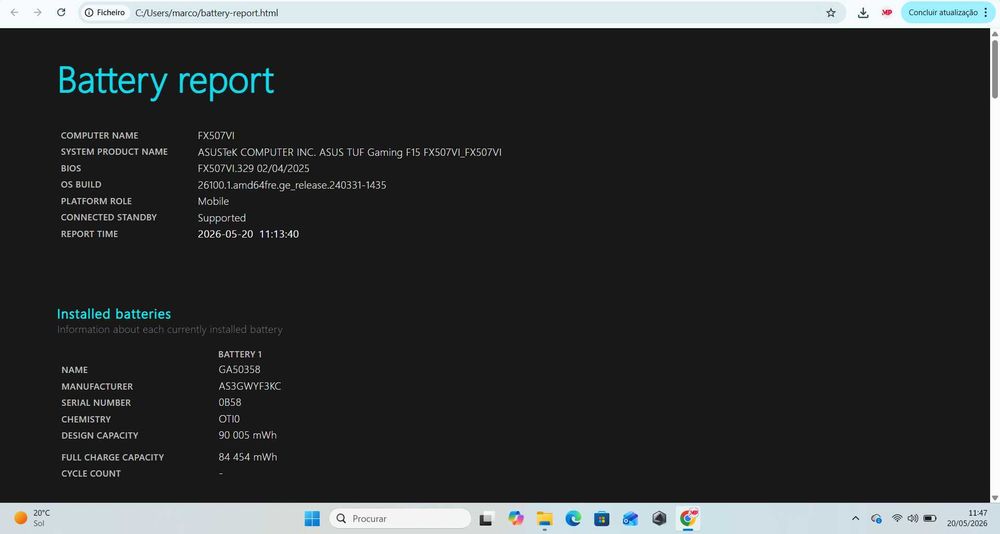Click the Chrome taskbar icon
The width and height of the screenshot is (1000, 534).
tap(688, 518)
